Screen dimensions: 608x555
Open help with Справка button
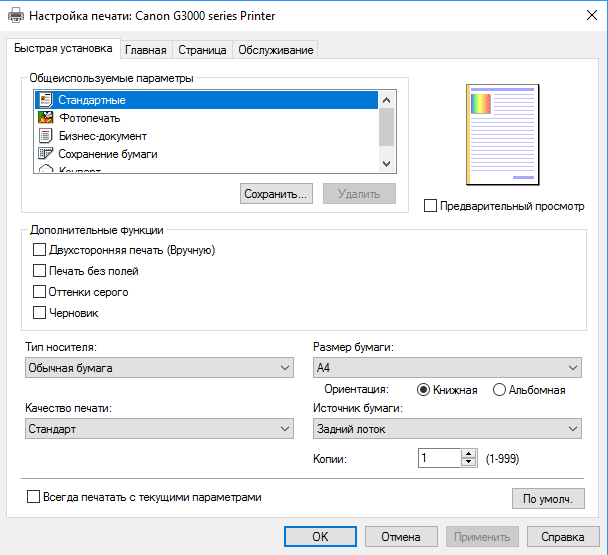563,537
